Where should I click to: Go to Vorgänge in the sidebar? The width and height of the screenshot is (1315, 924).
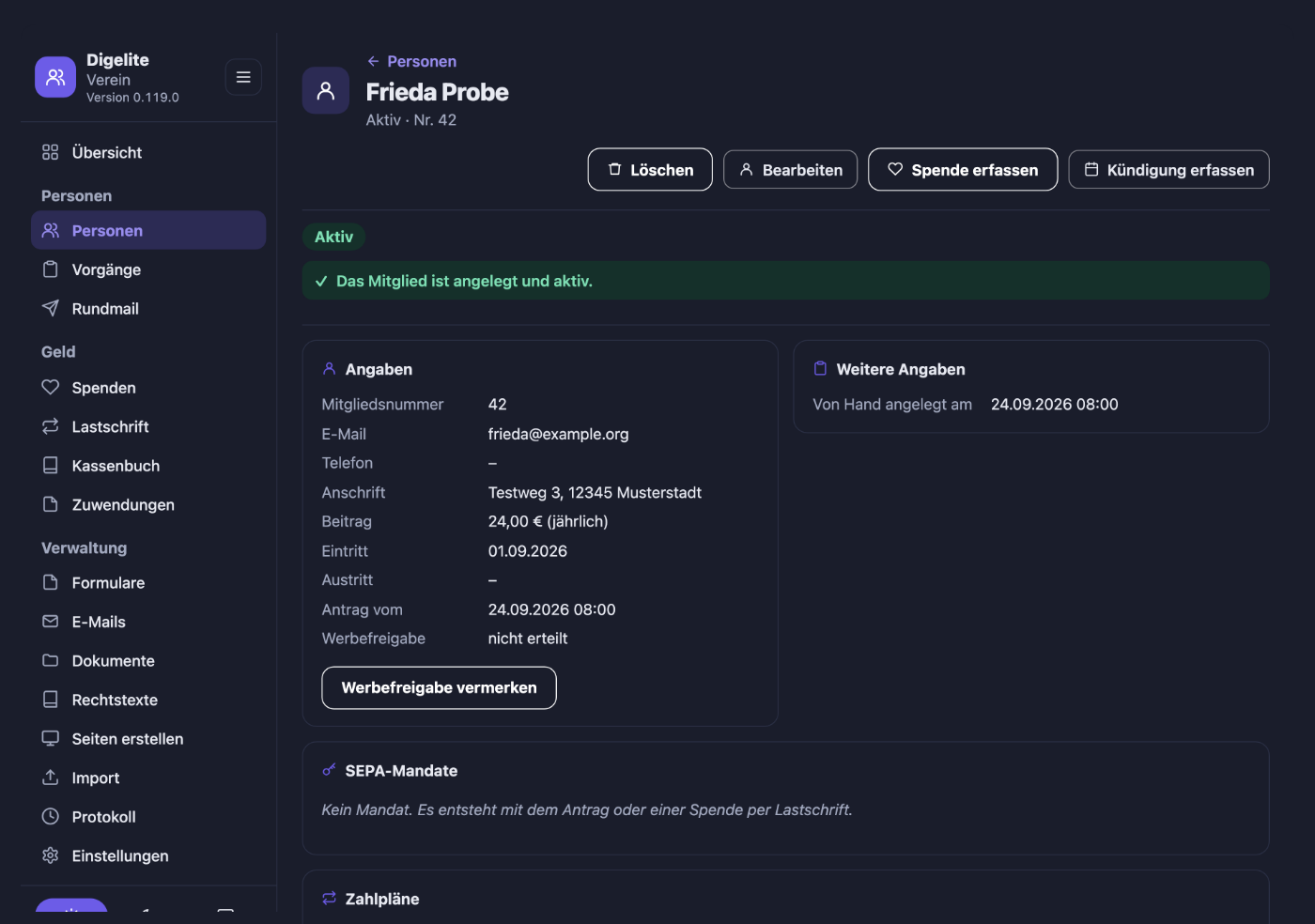pyautogui.click(x=148, y=269)
